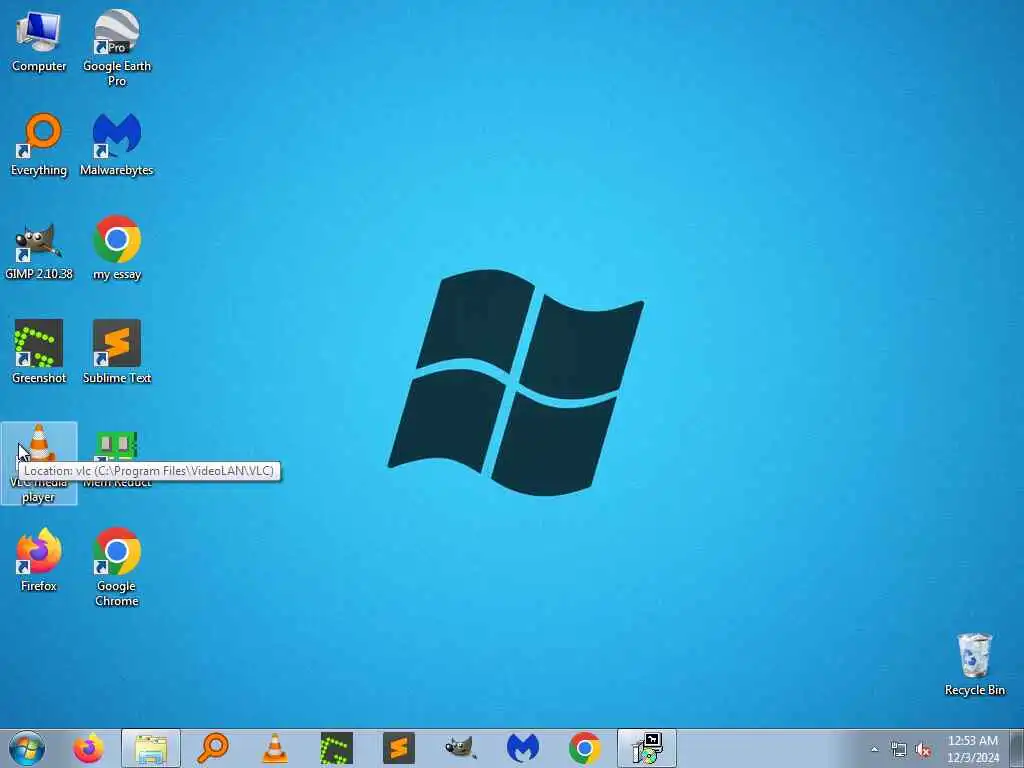Launch Firefox from the taskbar

coord(88,748)
